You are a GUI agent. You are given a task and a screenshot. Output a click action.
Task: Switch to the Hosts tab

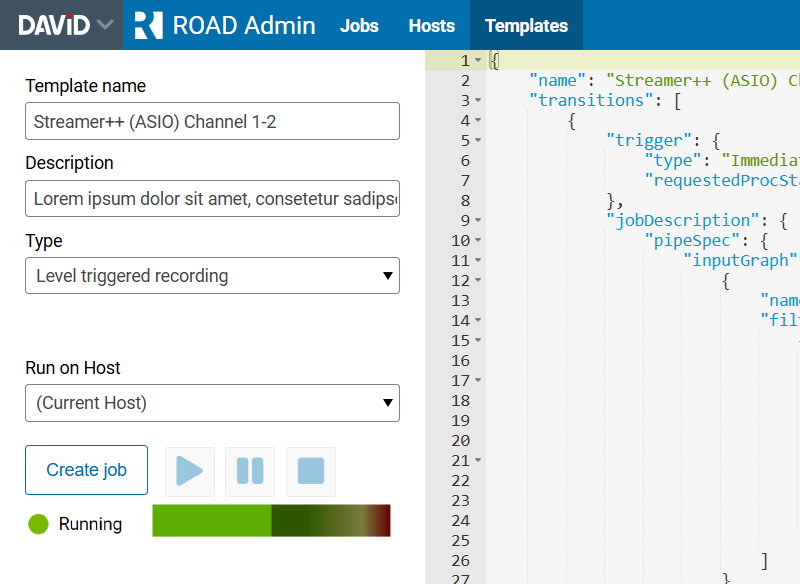point(432,26)
